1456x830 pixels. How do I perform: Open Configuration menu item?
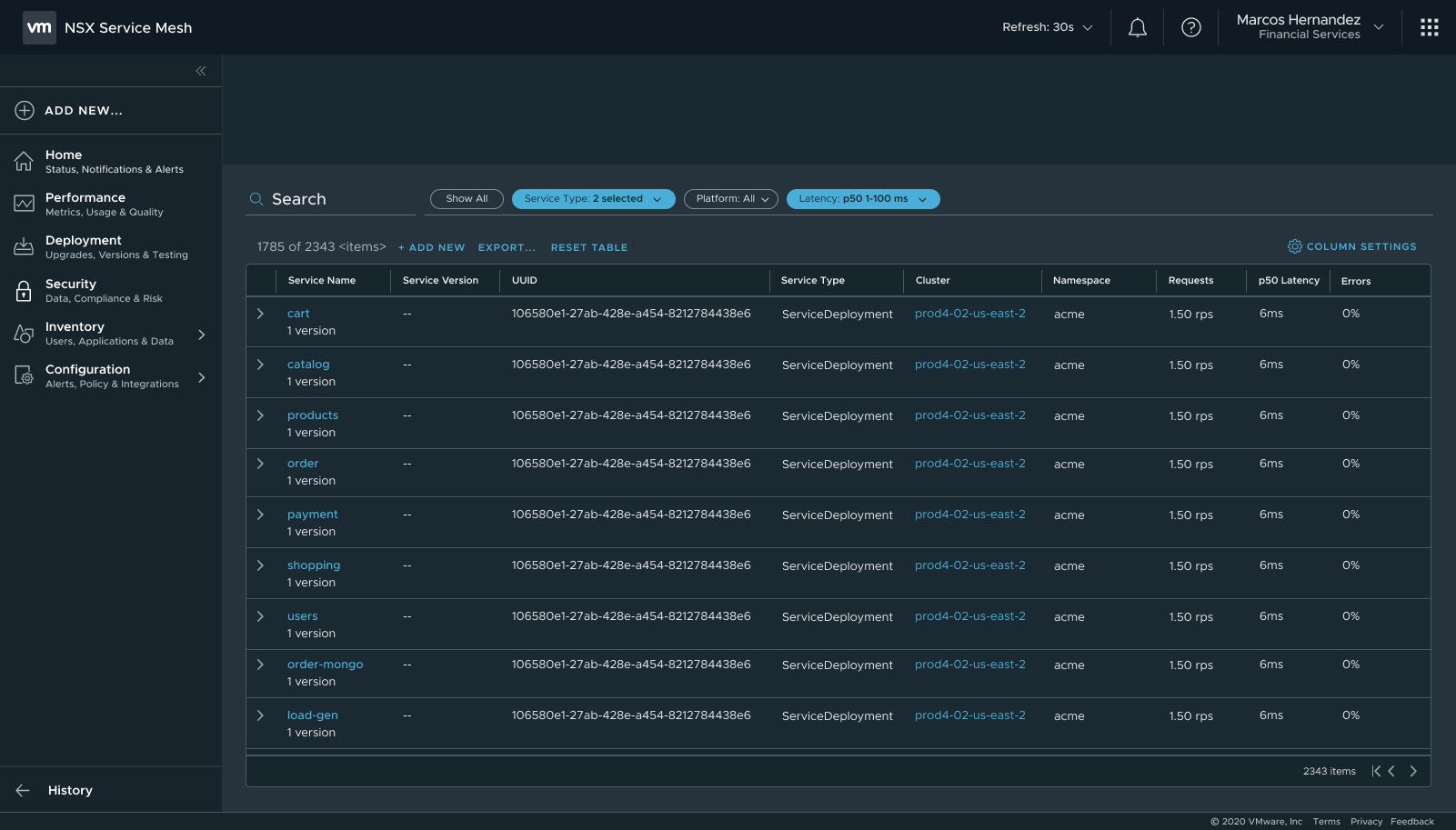[111, 375]
